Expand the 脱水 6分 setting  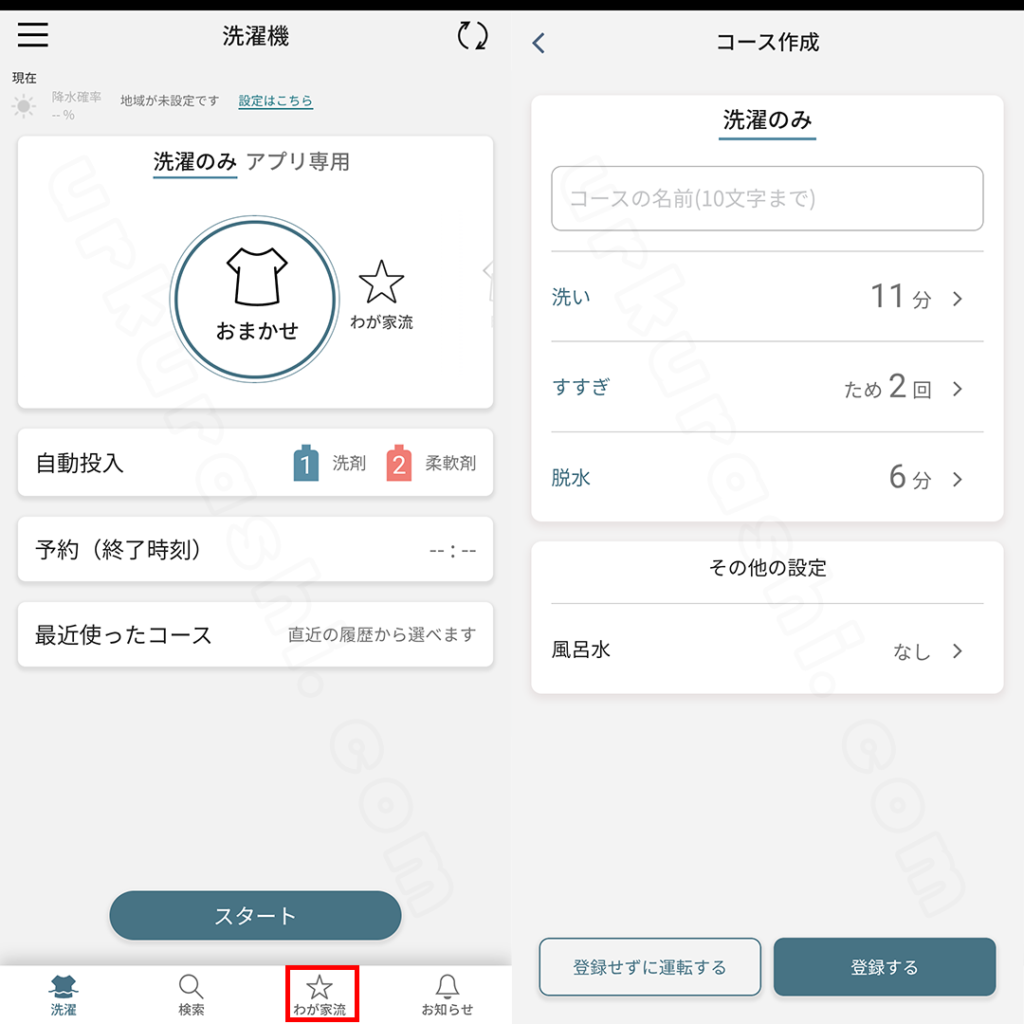(767, 478)
